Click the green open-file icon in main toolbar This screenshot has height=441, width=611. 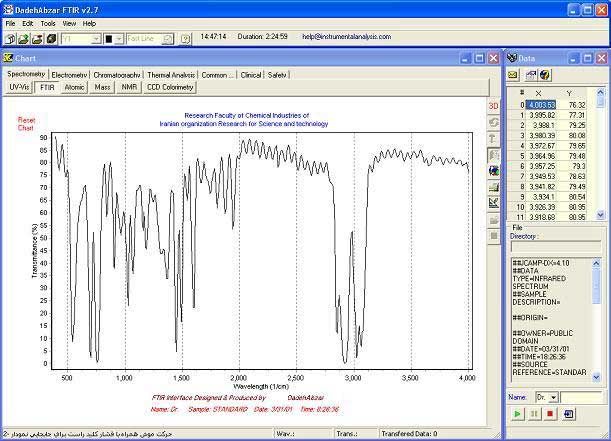pos(24,39)
